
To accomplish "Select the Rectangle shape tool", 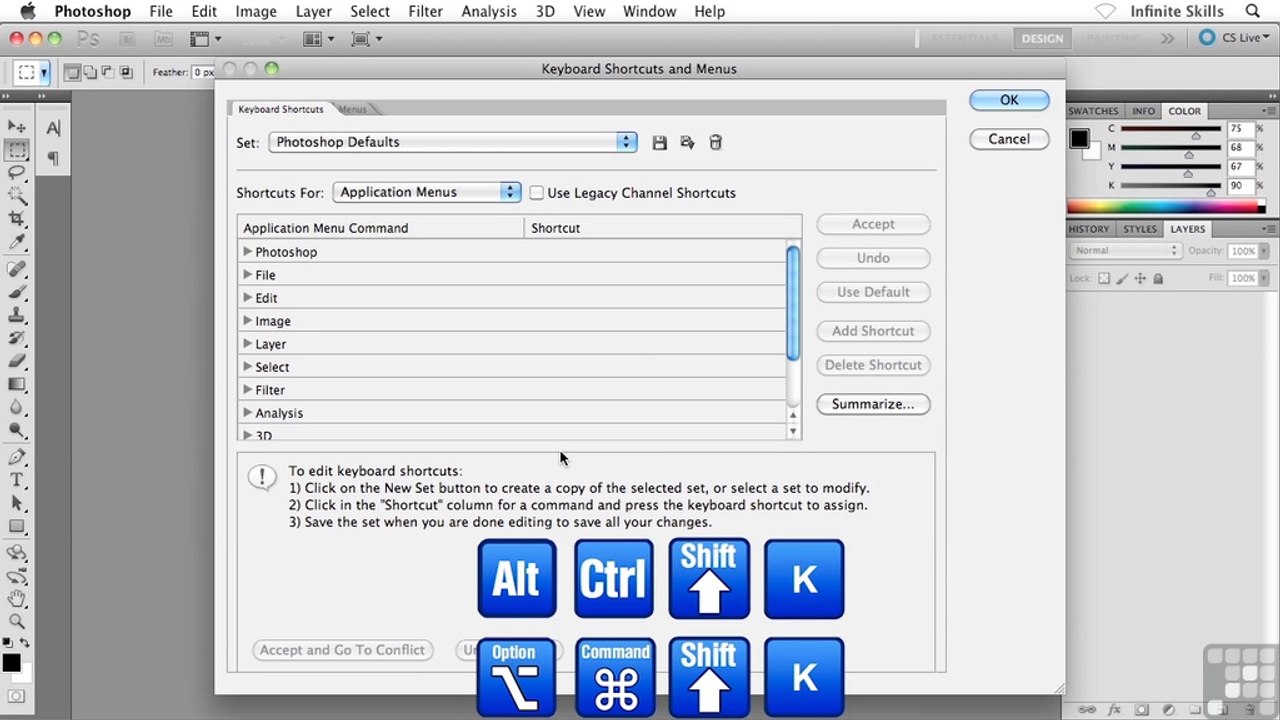I will point(17,526).
